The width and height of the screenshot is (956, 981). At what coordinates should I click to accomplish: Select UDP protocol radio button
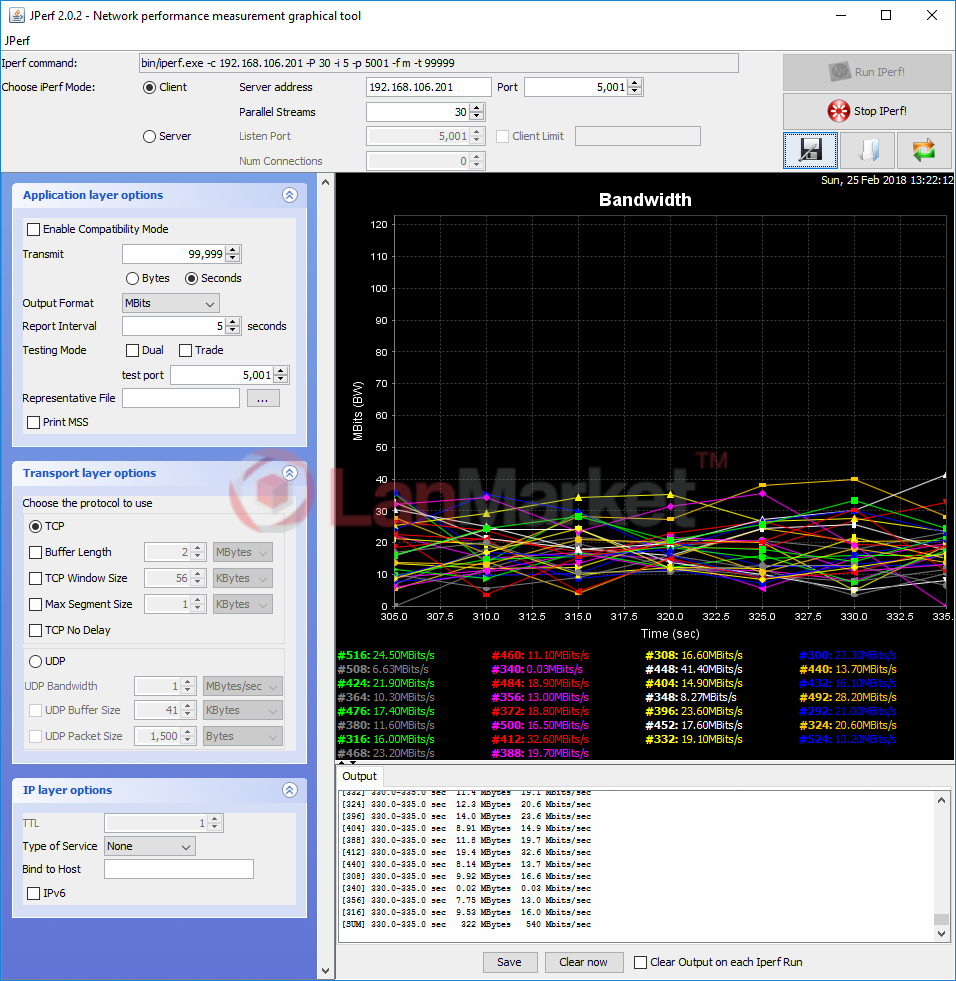pos(36,661)
